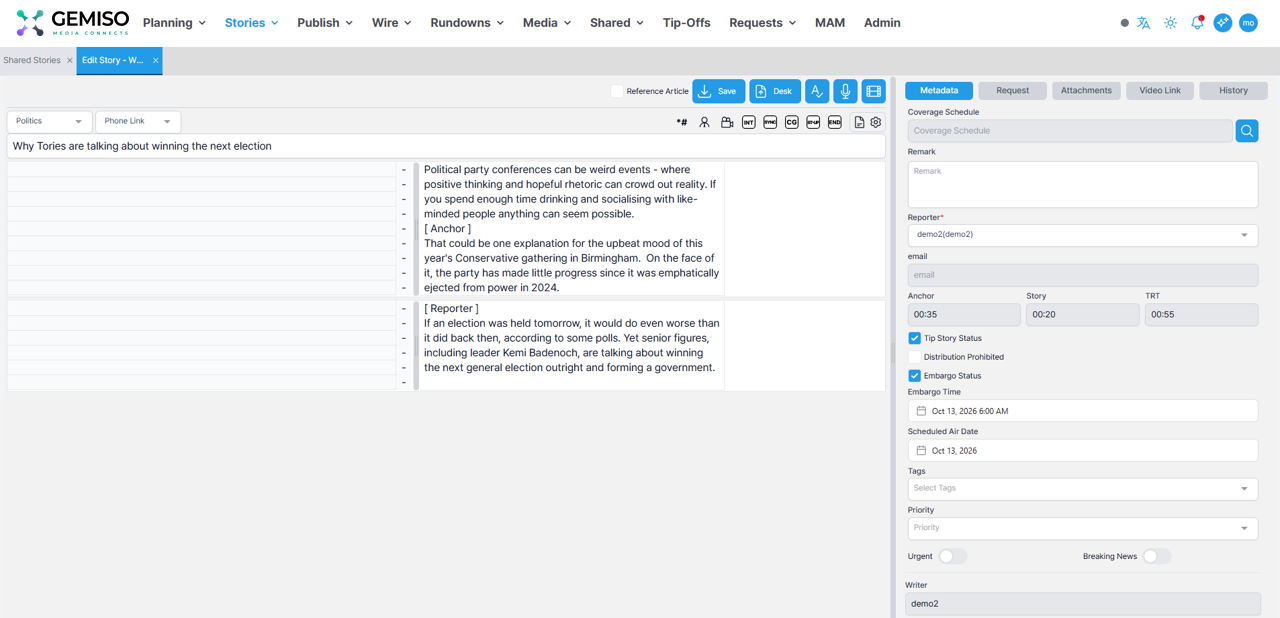Close the Edit Story tab
This screenshot has height=618, width=1280.
(156, 61)
